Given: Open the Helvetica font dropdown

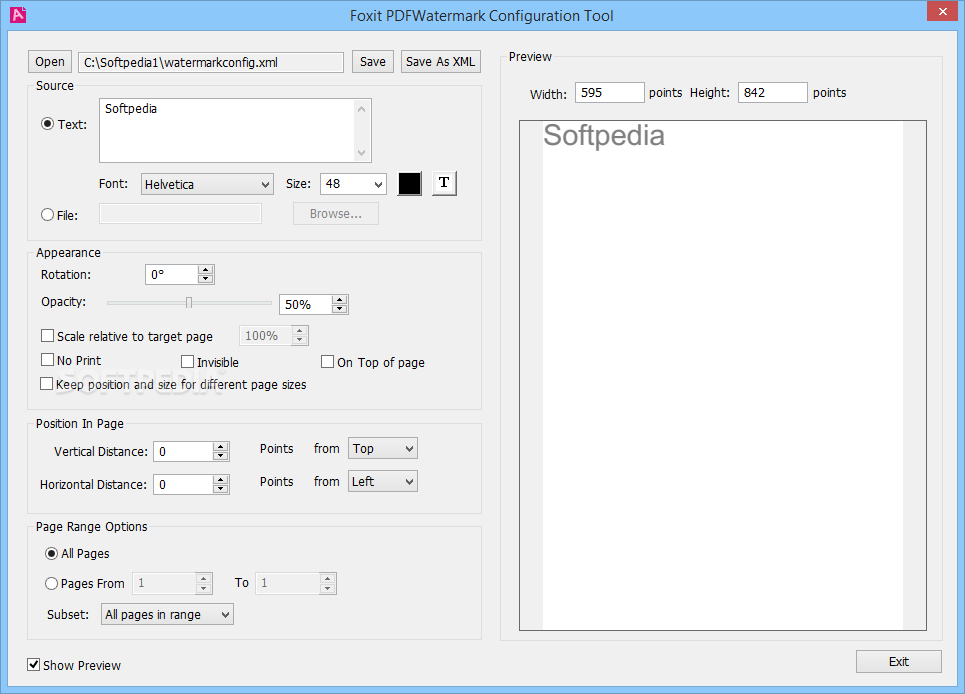Looking at the screenshot, I should 207,184.
